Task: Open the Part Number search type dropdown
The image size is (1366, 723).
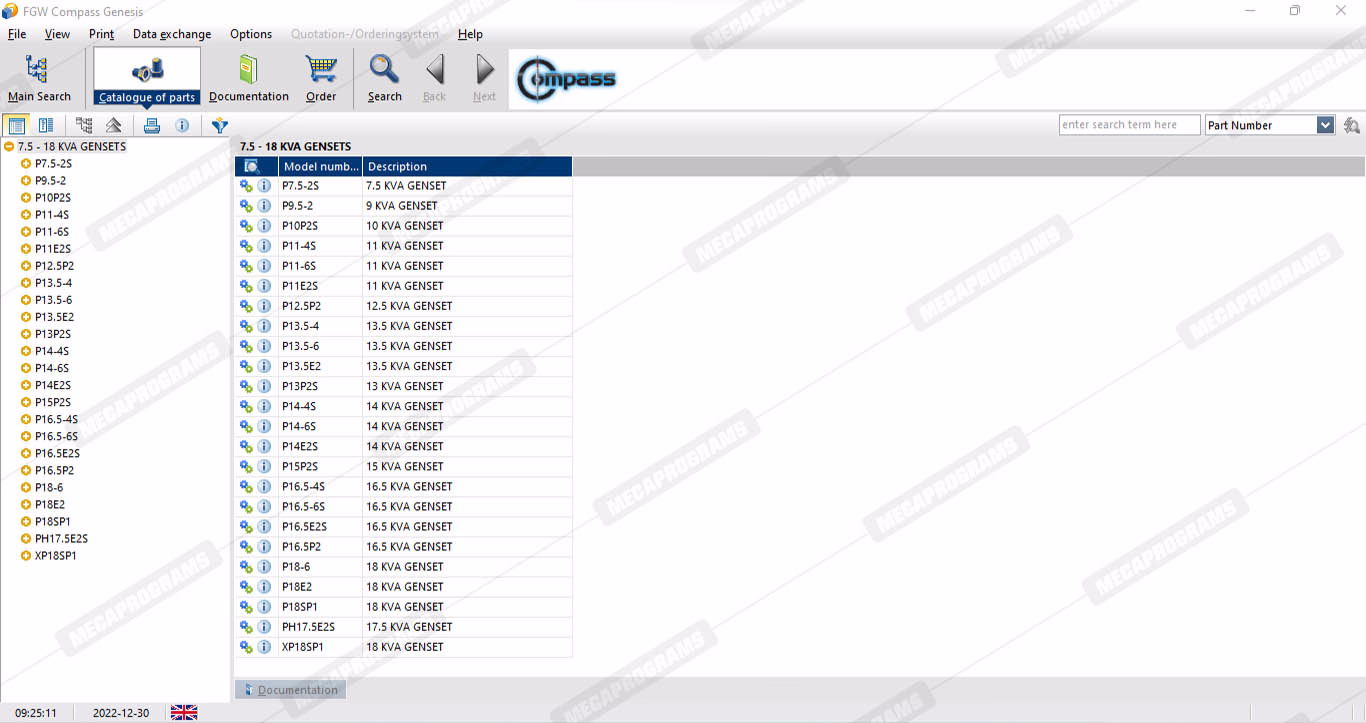Action: [1325, 125]
